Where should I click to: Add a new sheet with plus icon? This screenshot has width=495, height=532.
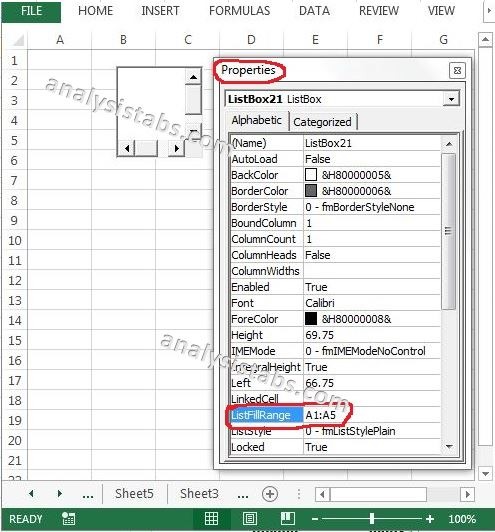point(270,494)
